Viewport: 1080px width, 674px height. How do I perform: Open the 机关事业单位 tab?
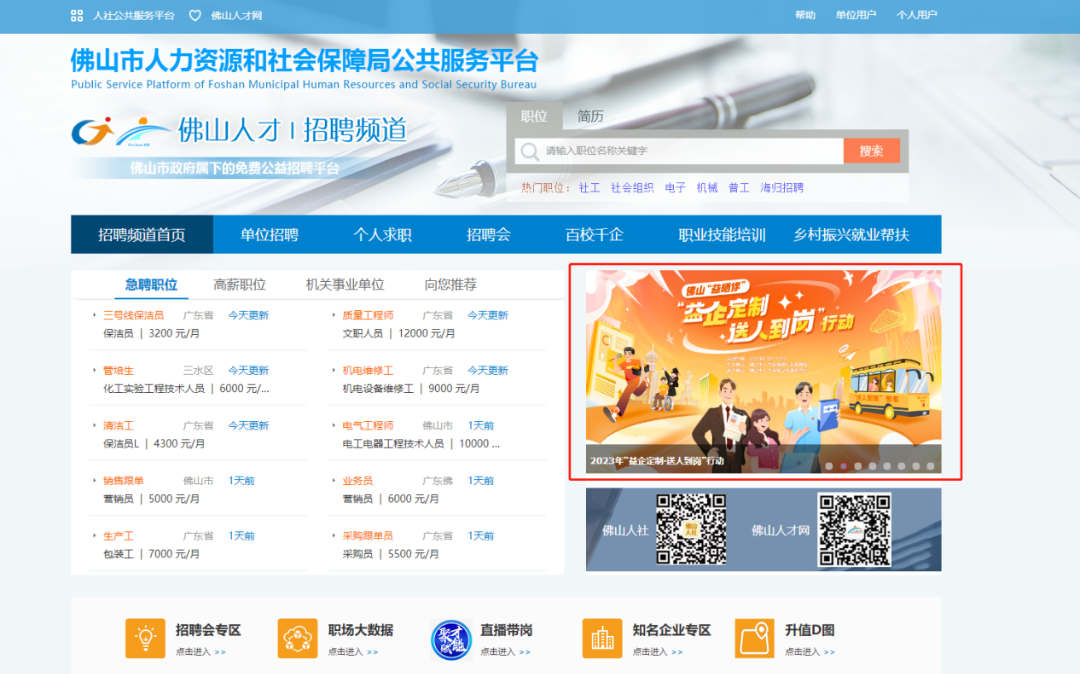click(x=345, y=284)
